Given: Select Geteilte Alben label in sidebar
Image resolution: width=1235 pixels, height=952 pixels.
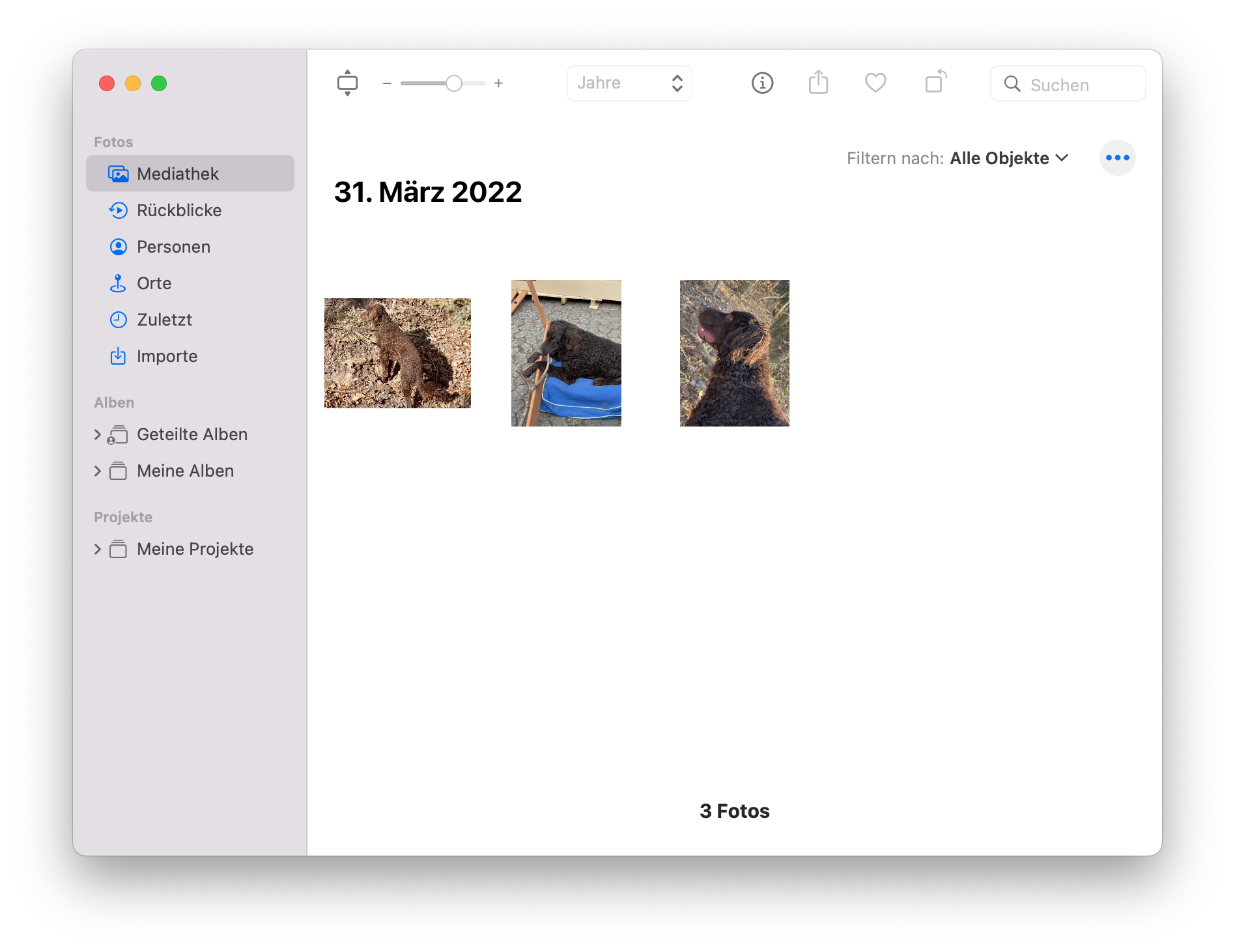Looking at the screenshot, I should pos(192,434).
